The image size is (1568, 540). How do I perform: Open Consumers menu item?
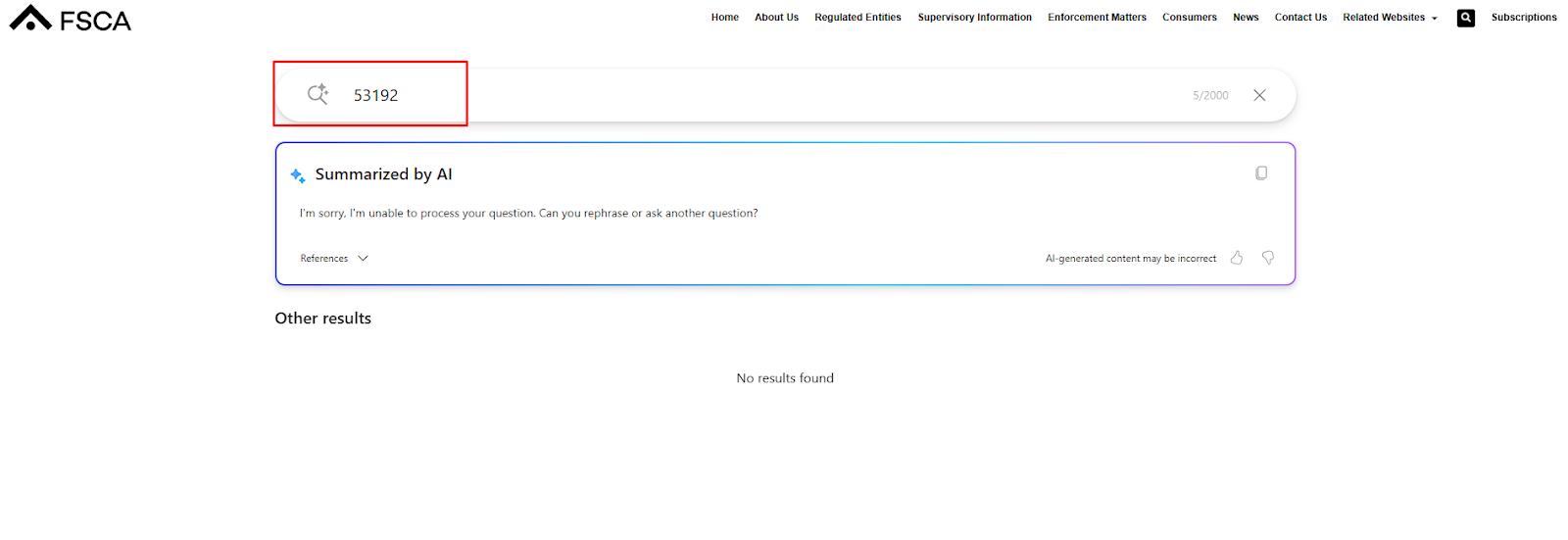pos(1190,18)
